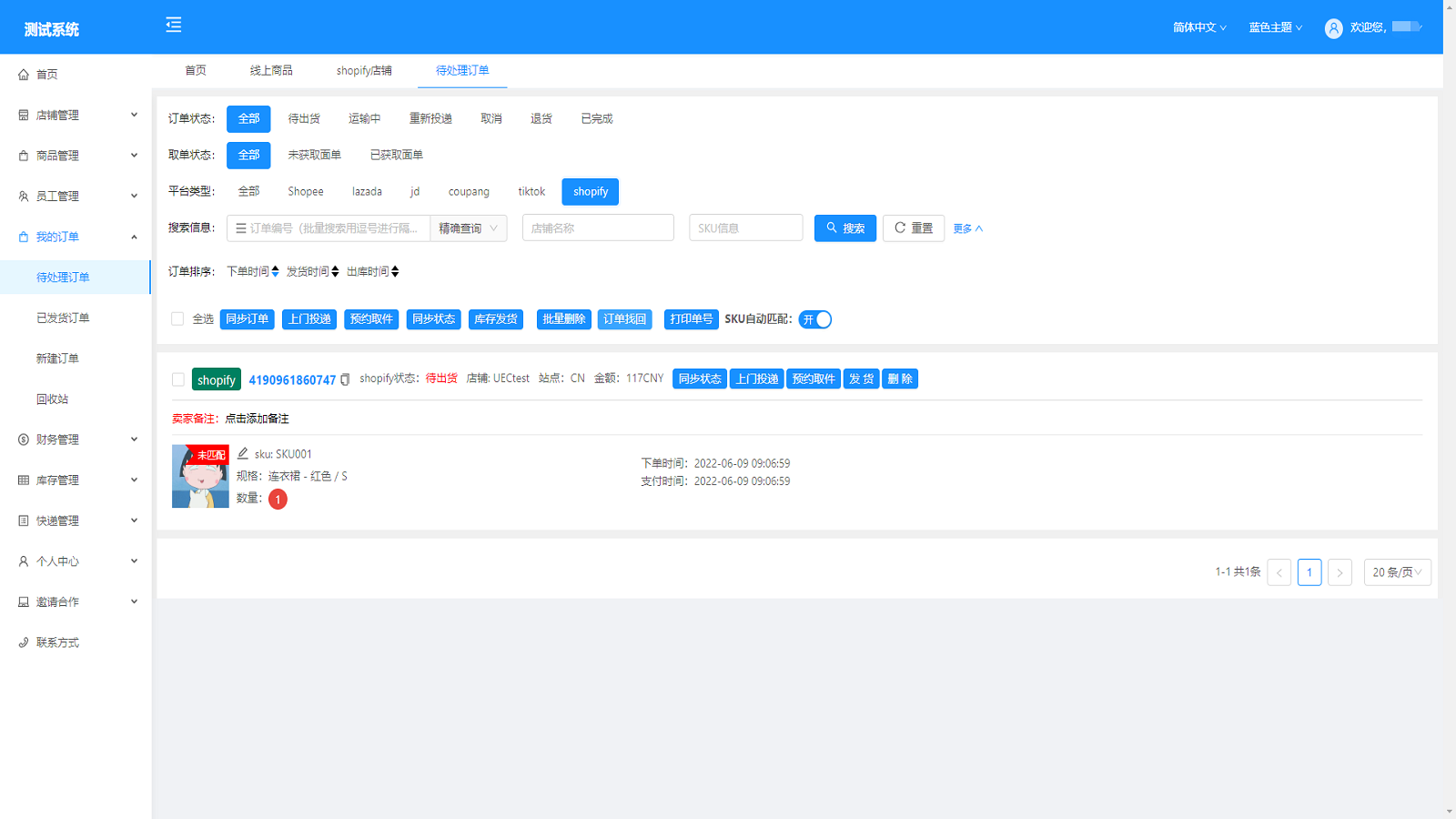
Task: Check the 全选 select-all checkbox
Action: [x=177, y=319]
